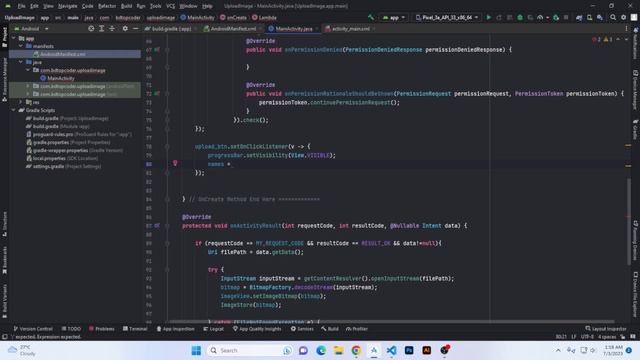Toggle the Device Manager right side tab
Viewport: 640px width, 360px height.
click(x=636, y=89)
